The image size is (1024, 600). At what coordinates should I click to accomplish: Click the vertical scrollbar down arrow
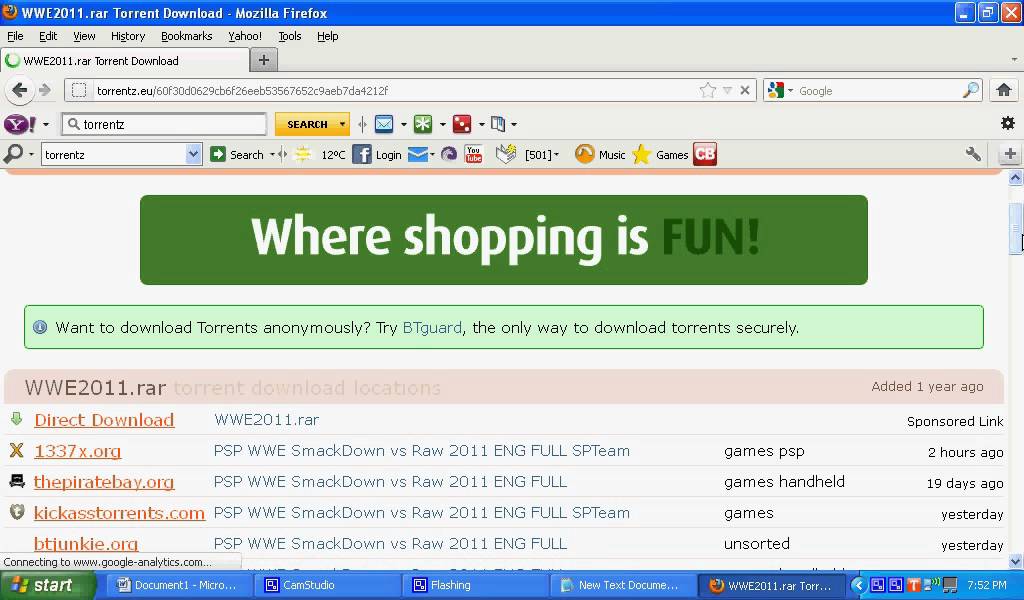(1016, 561)
